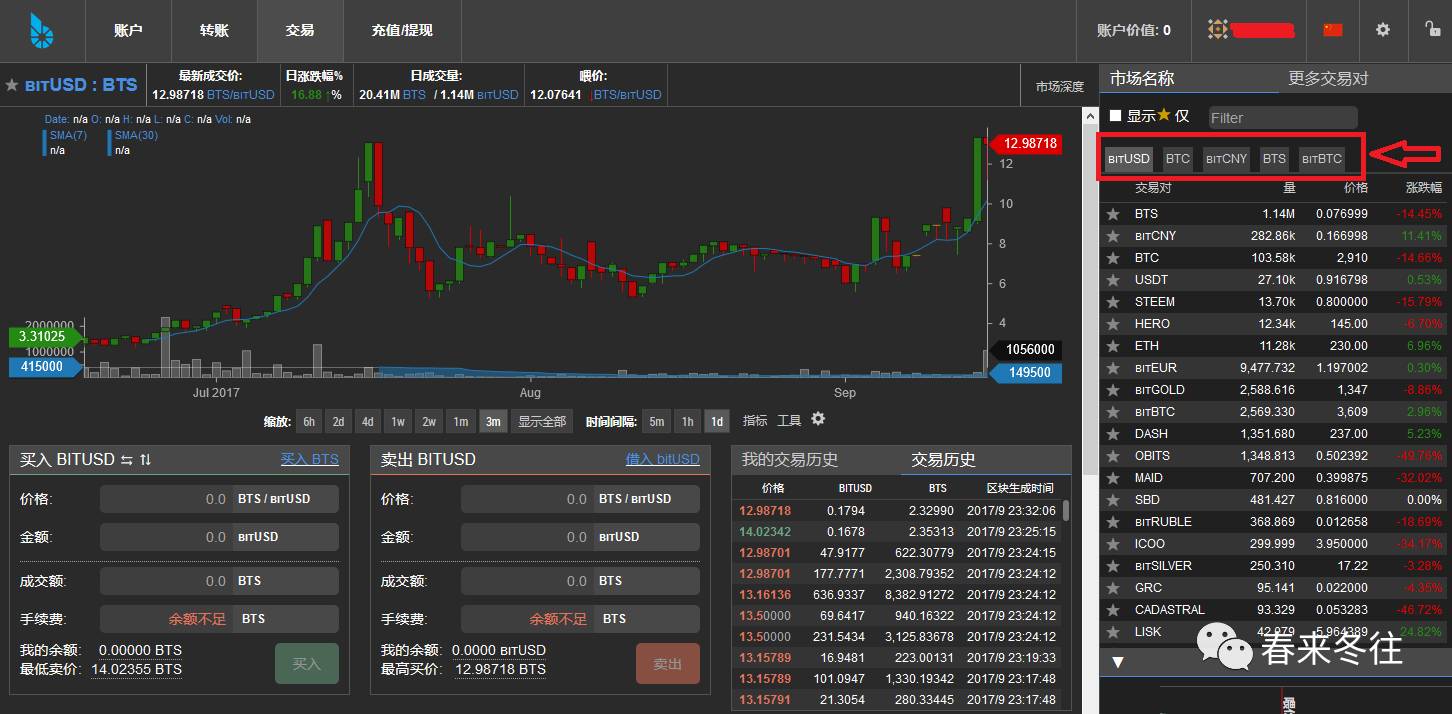Star the MAID market row
1452x714 pixels.
(x=1112, y=478)
